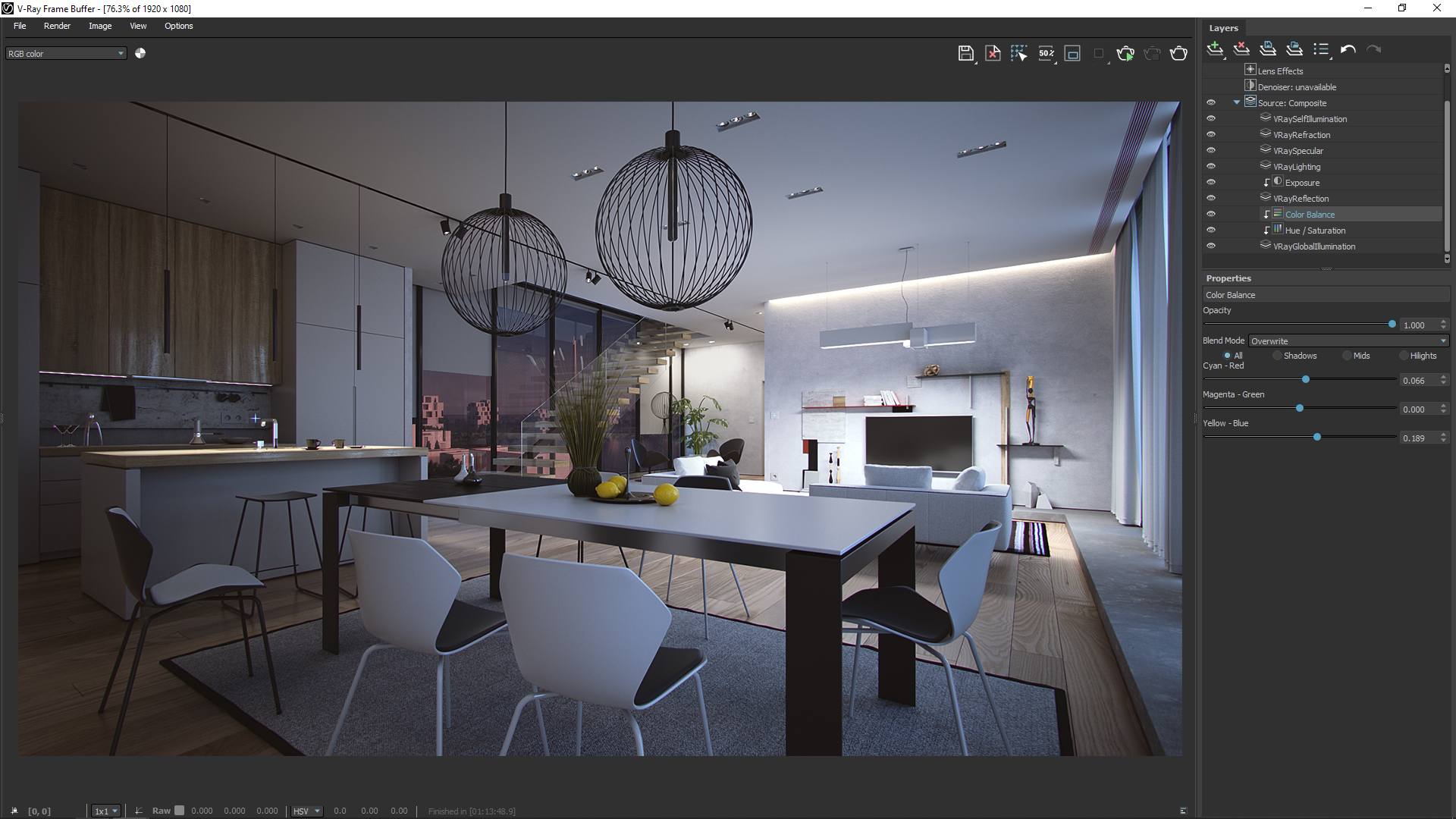1456x819 pixels.
Task: Open the Blend Mode Overwrite dropdown
Action: 1348,341
